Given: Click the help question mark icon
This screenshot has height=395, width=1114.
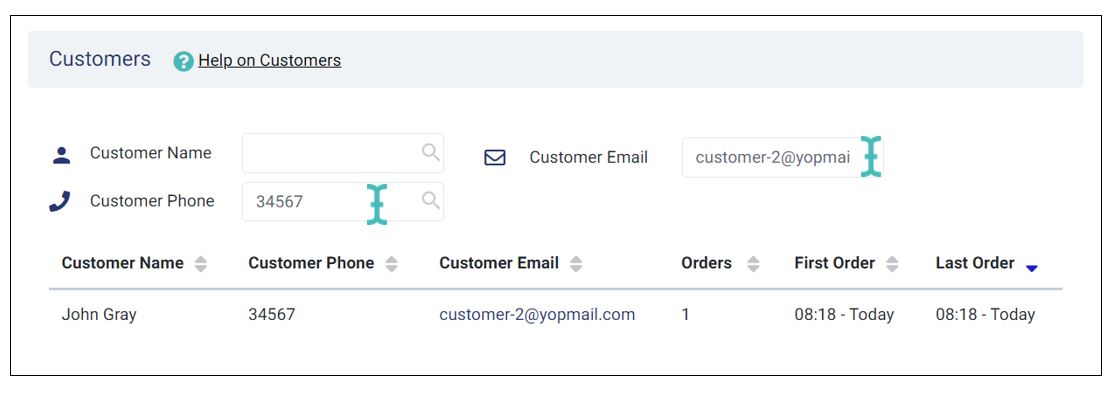Looking at the screenshot, I should (183, 61).
